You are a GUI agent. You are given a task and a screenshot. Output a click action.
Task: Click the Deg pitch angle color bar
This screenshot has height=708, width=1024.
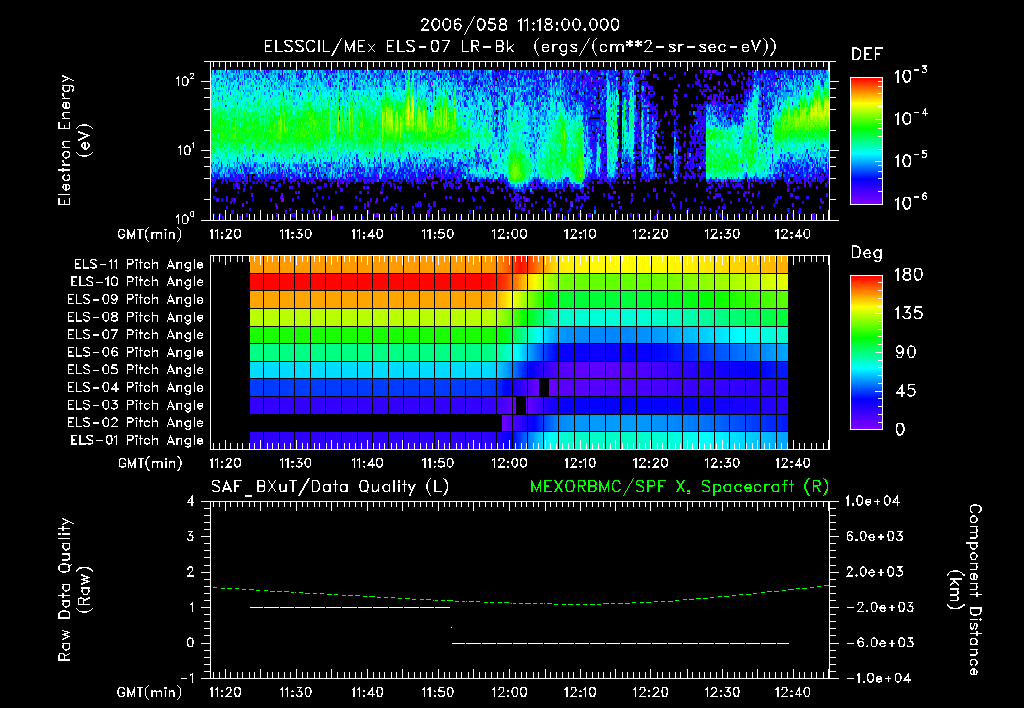(867, 353)
